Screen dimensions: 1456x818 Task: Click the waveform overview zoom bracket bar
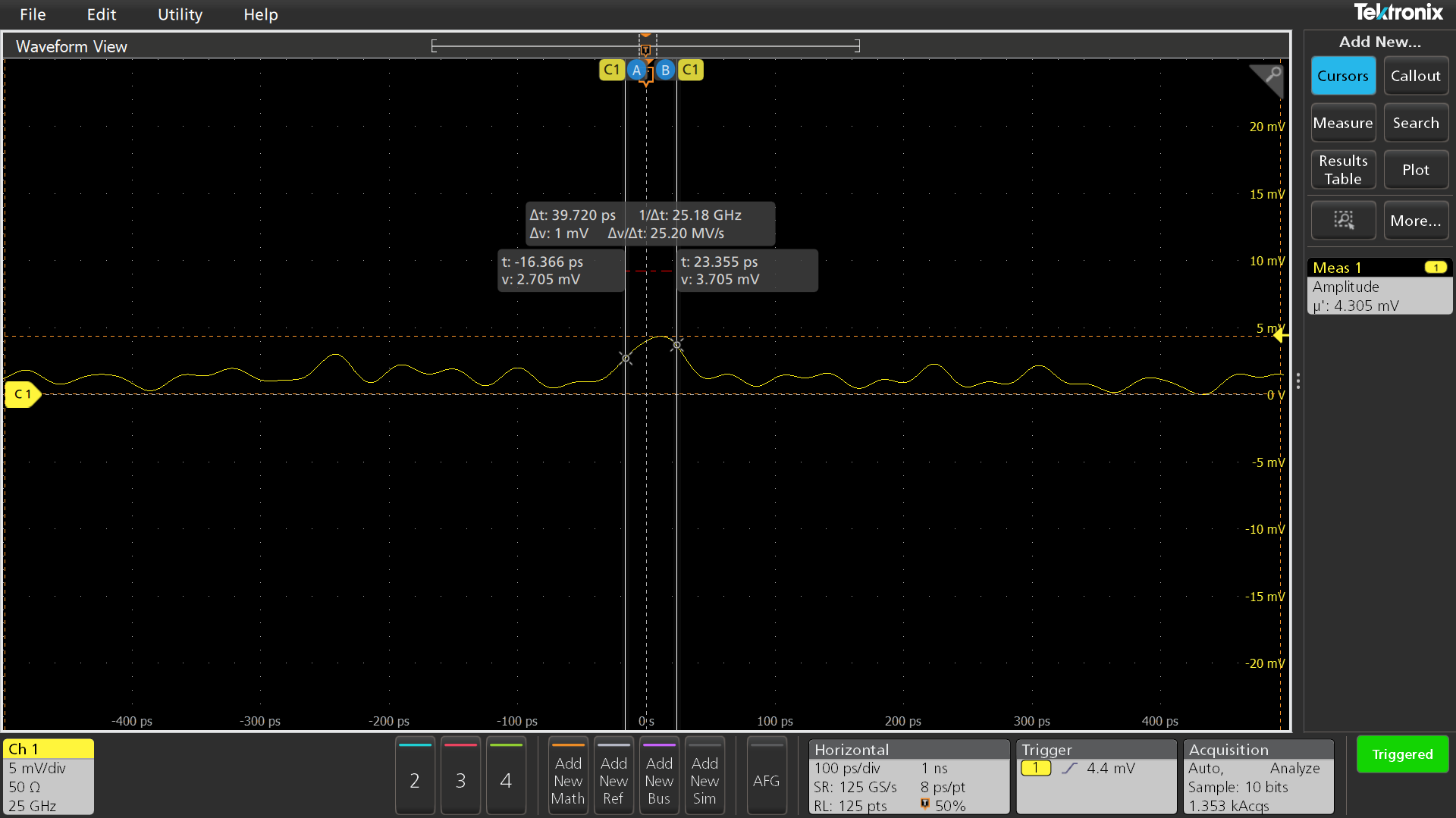tap(645, 46)
